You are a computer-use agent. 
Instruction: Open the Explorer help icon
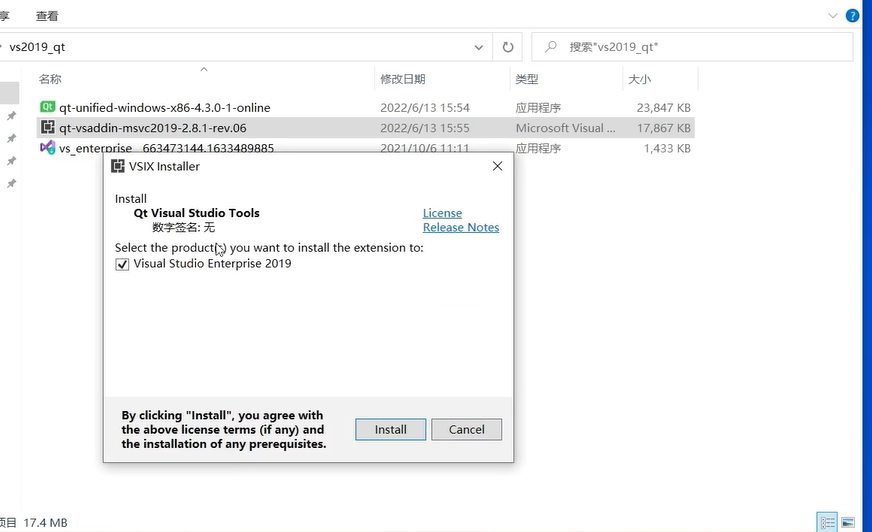click(x=852, y=16)
